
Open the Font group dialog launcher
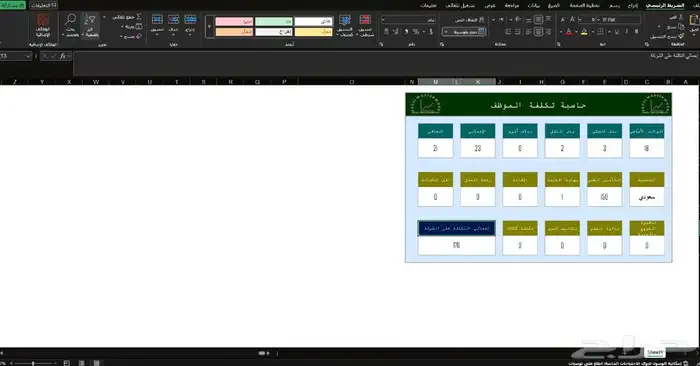tap(558, 44)
